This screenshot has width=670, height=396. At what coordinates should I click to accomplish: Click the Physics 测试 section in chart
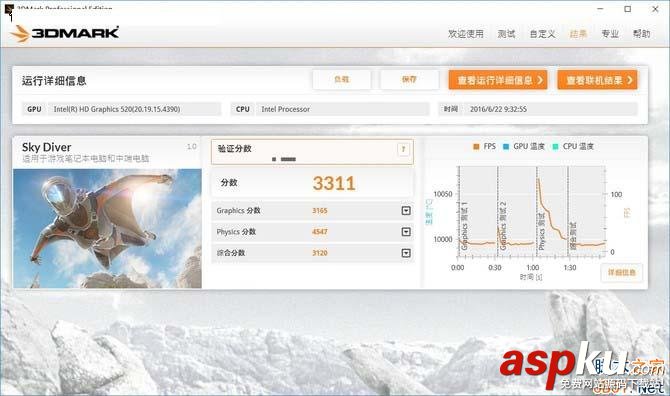pos(552,211)
